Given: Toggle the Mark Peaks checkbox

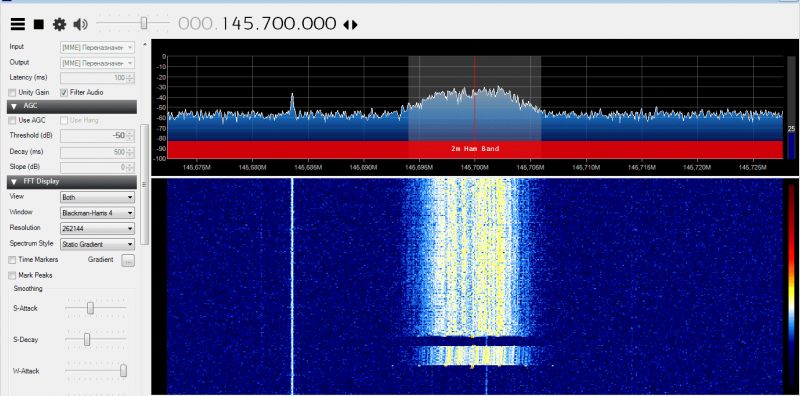Looking at the screenshot, I should (x=12, y=276).
